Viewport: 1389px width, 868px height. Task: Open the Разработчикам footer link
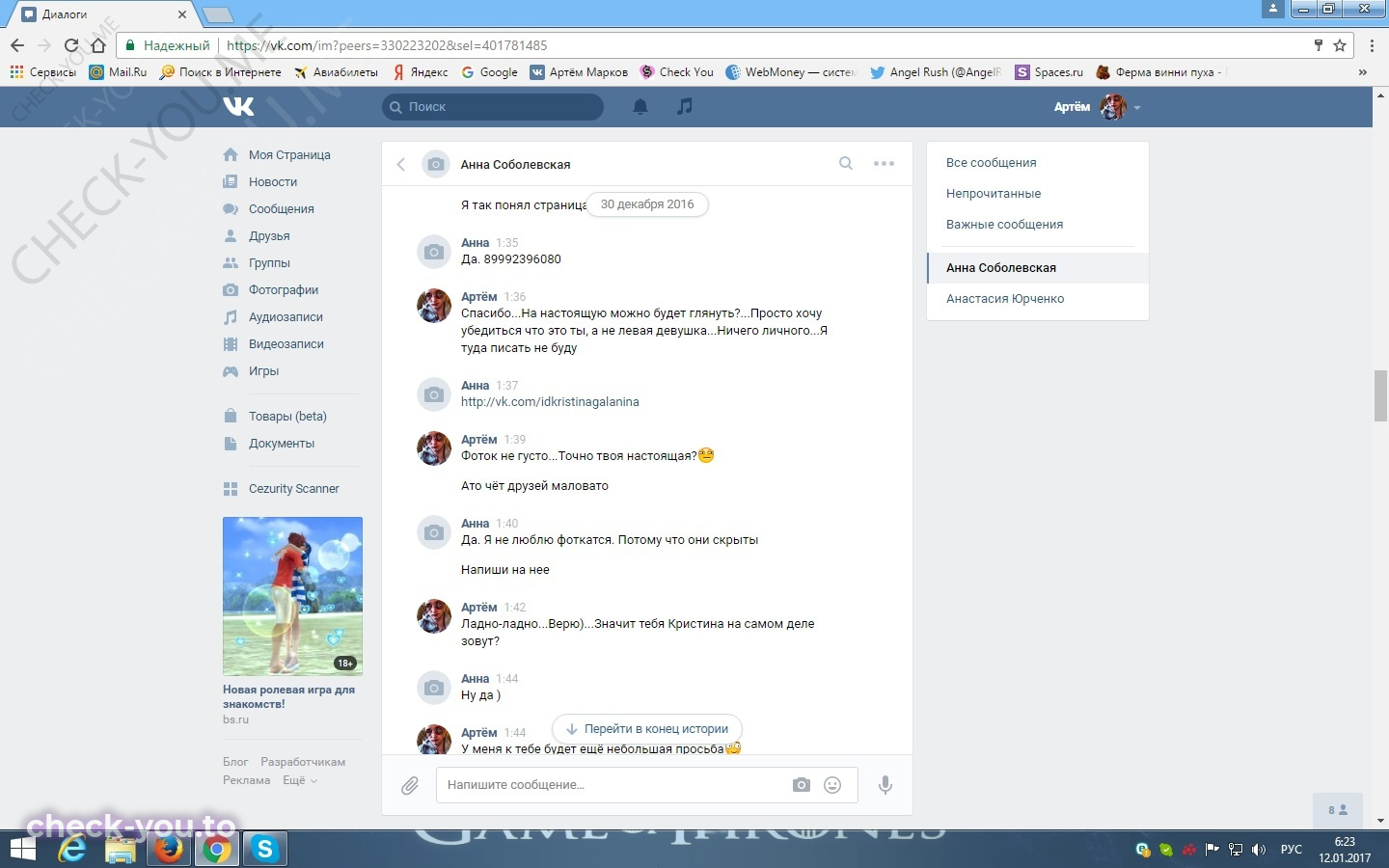coord(303,762)
